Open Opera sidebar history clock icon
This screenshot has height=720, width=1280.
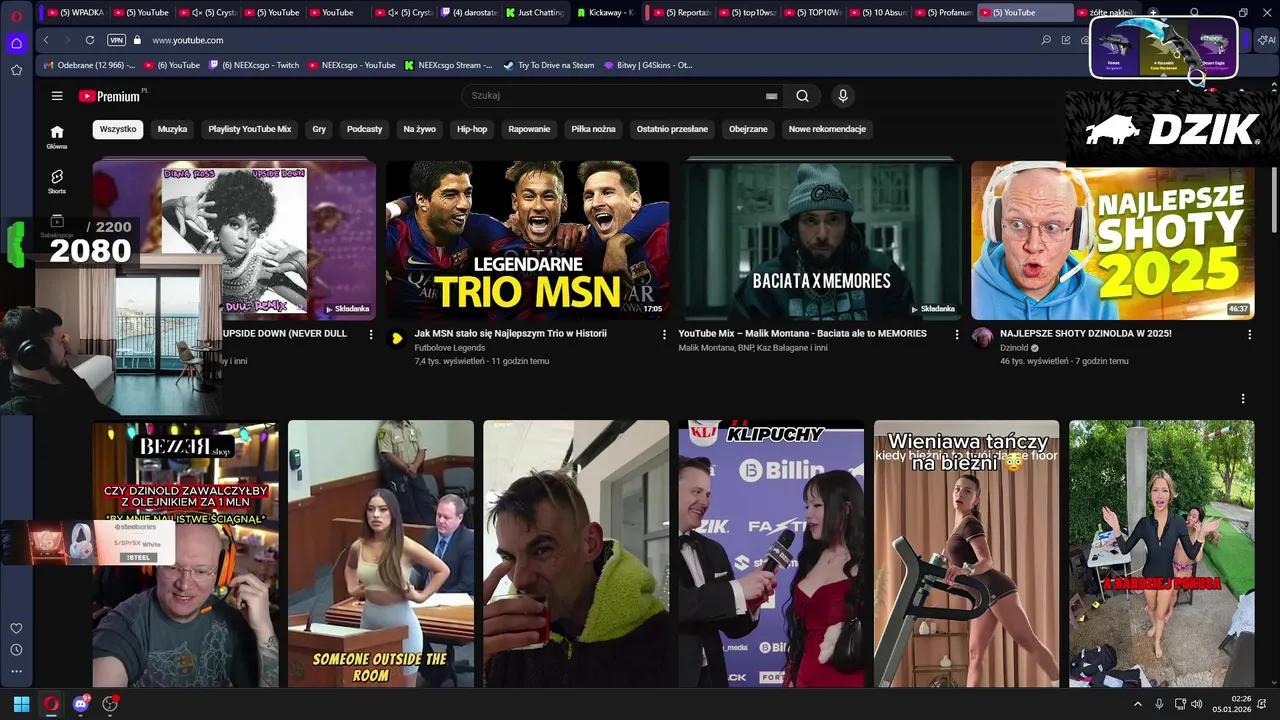16,650
